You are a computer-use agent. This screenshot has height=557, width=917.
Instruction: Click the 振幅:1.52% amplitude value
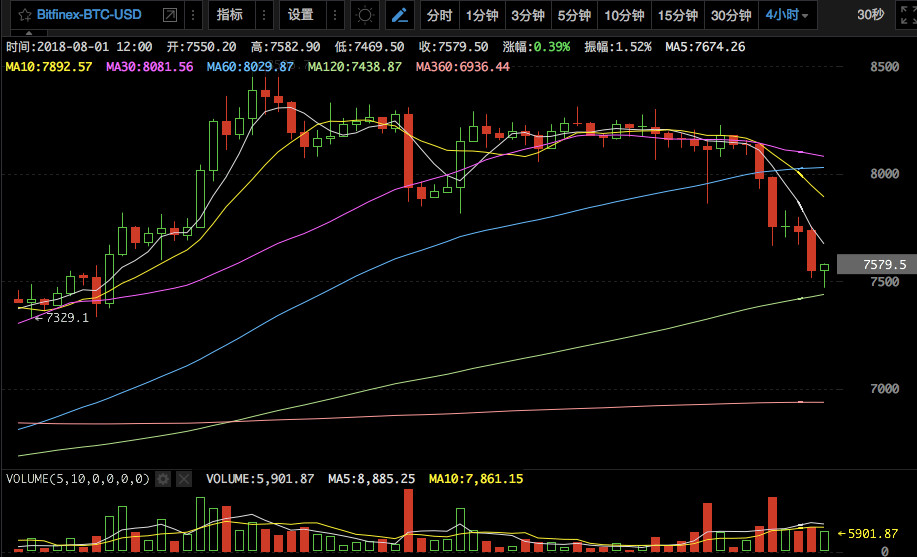tap(618, 47)
